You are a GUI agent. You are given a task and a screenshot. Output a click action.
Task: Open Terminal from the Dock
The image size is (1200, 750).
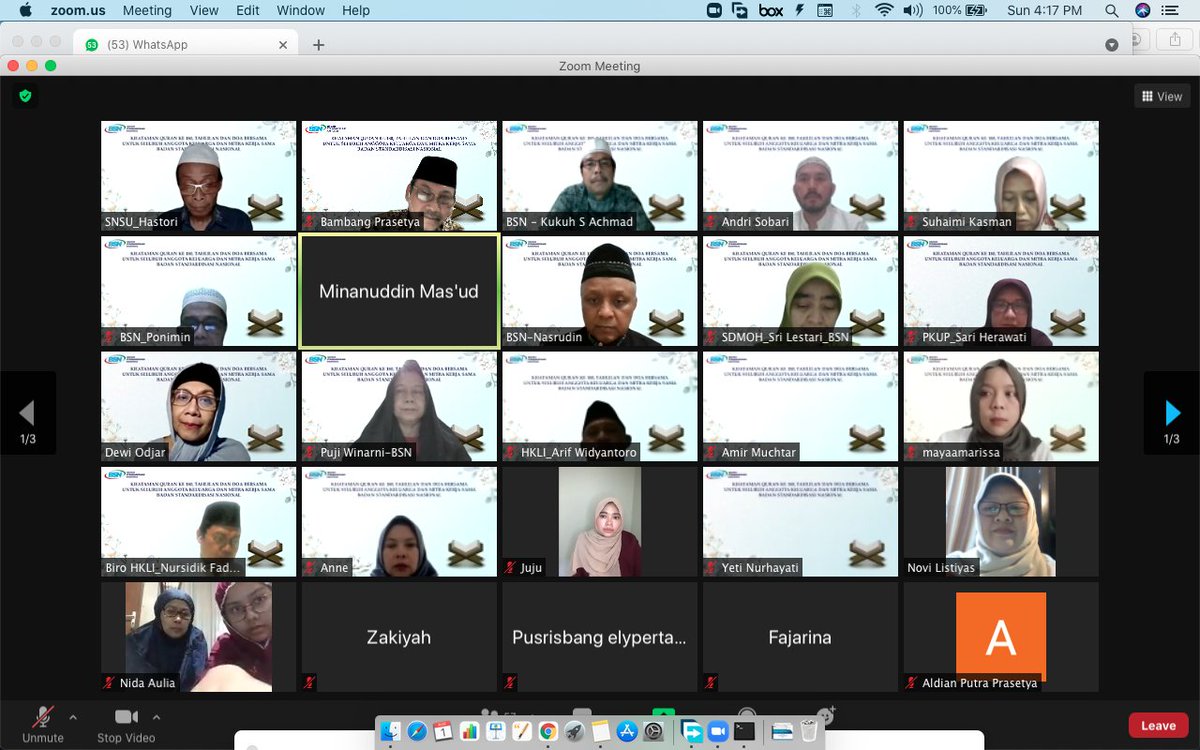pos(744,732)
